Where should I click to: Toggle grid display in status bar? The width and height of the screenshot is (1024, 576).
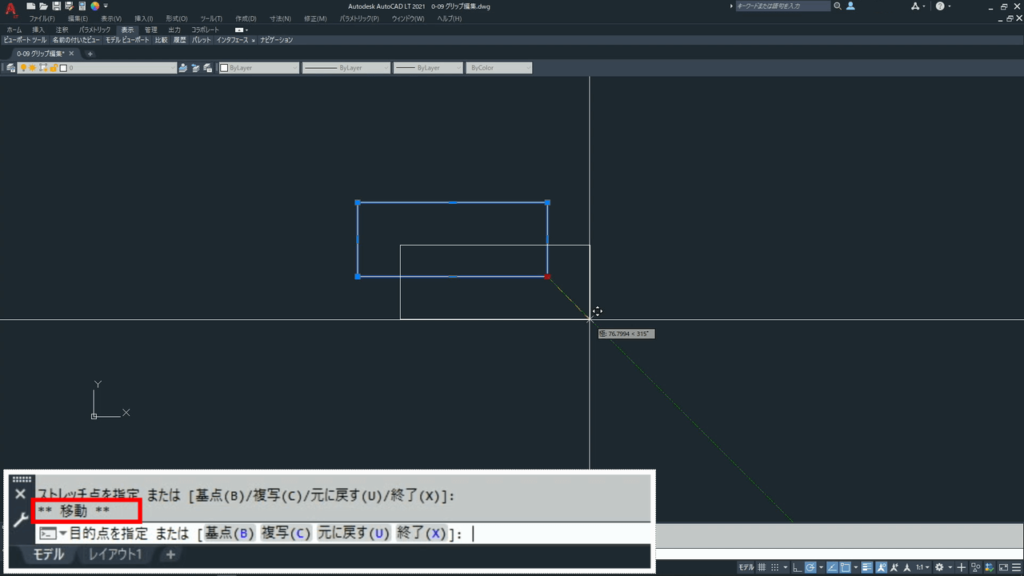coord(761,568)
